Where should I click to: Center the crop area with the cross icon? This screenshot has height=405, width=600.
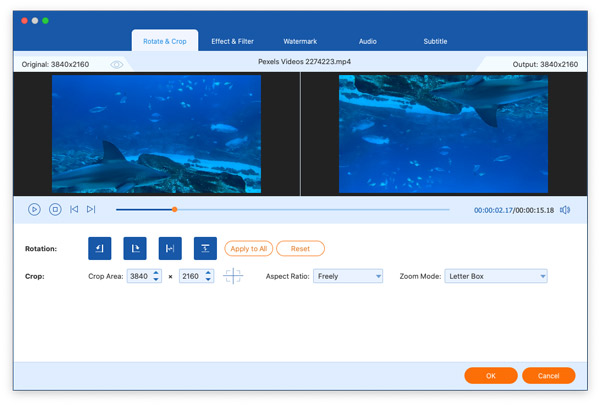(x=233, y=277)
